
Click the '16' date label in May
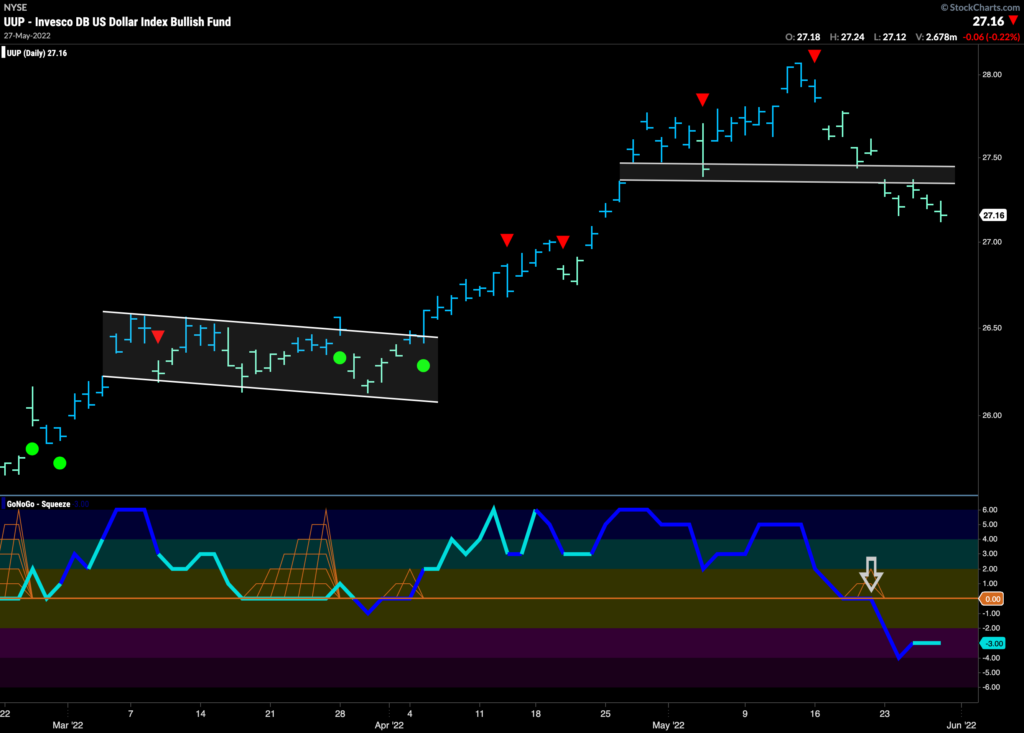(814, 713)
